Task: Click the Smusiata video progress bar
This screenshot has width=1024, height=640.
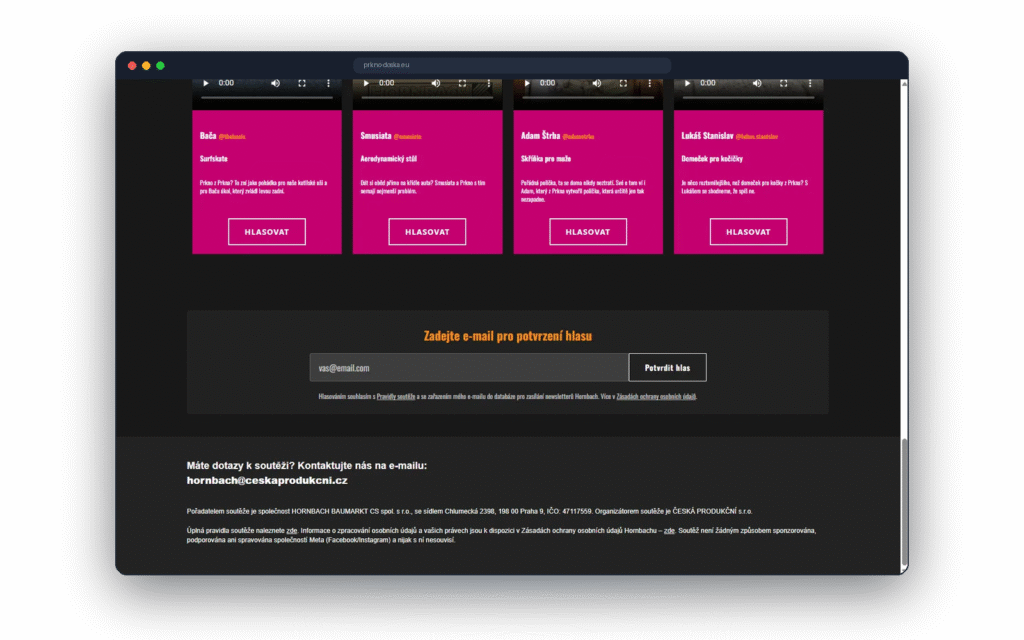Action: click(428, 97)
